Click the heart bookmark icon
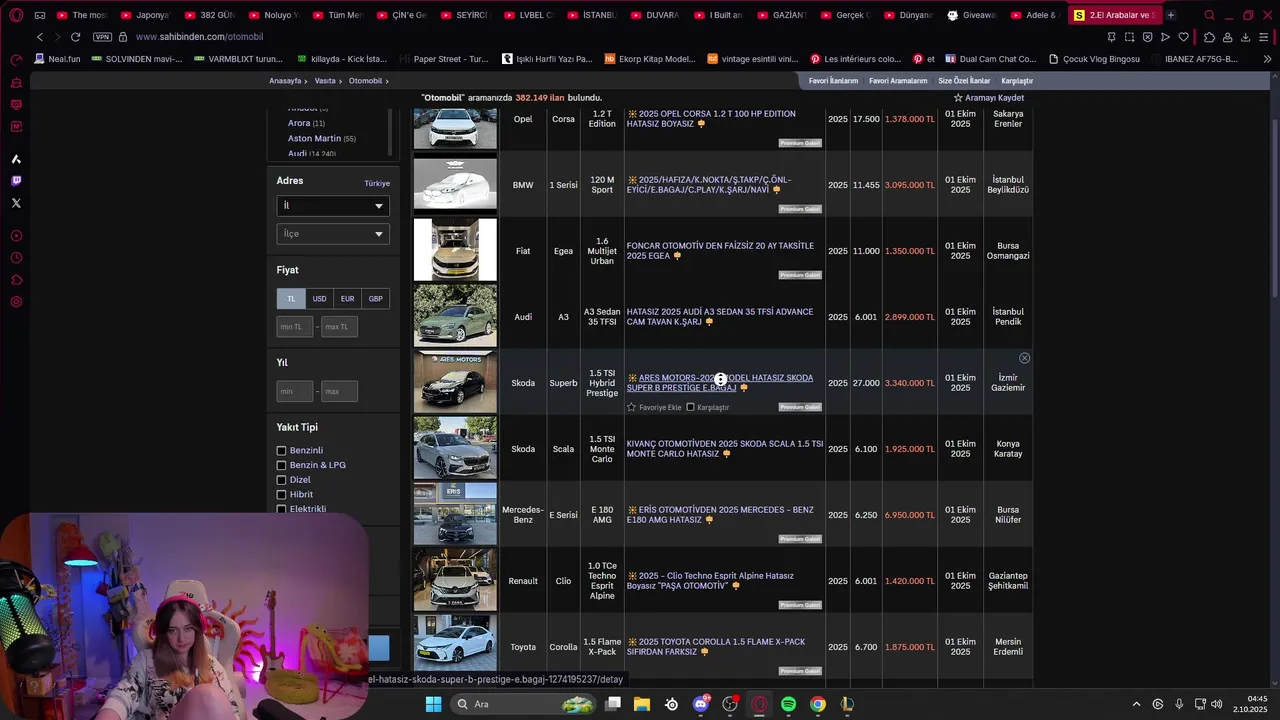This screenshot has width=1280, height=720. coord(1183,37)
